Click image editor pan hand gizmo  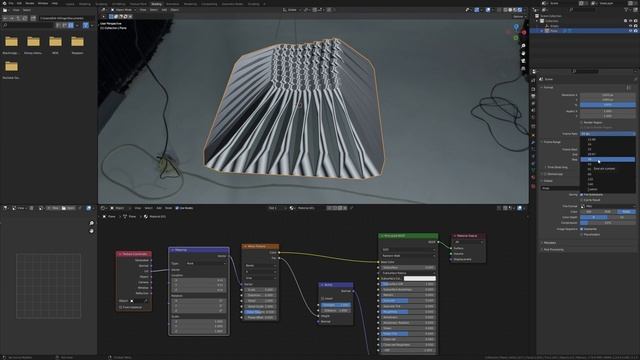91,231
